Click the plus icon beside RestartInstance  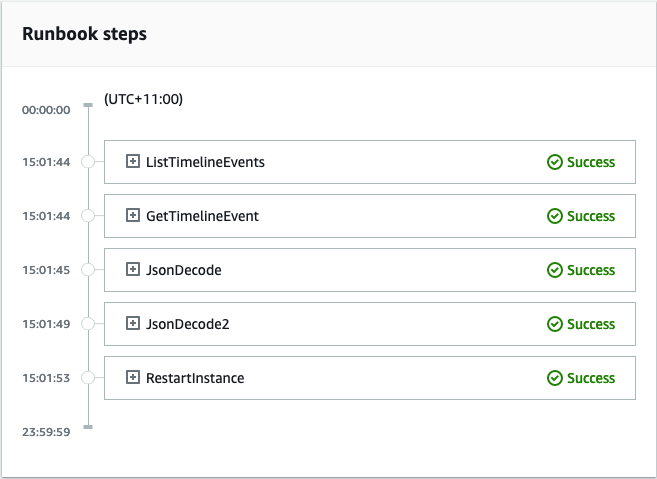132,378
